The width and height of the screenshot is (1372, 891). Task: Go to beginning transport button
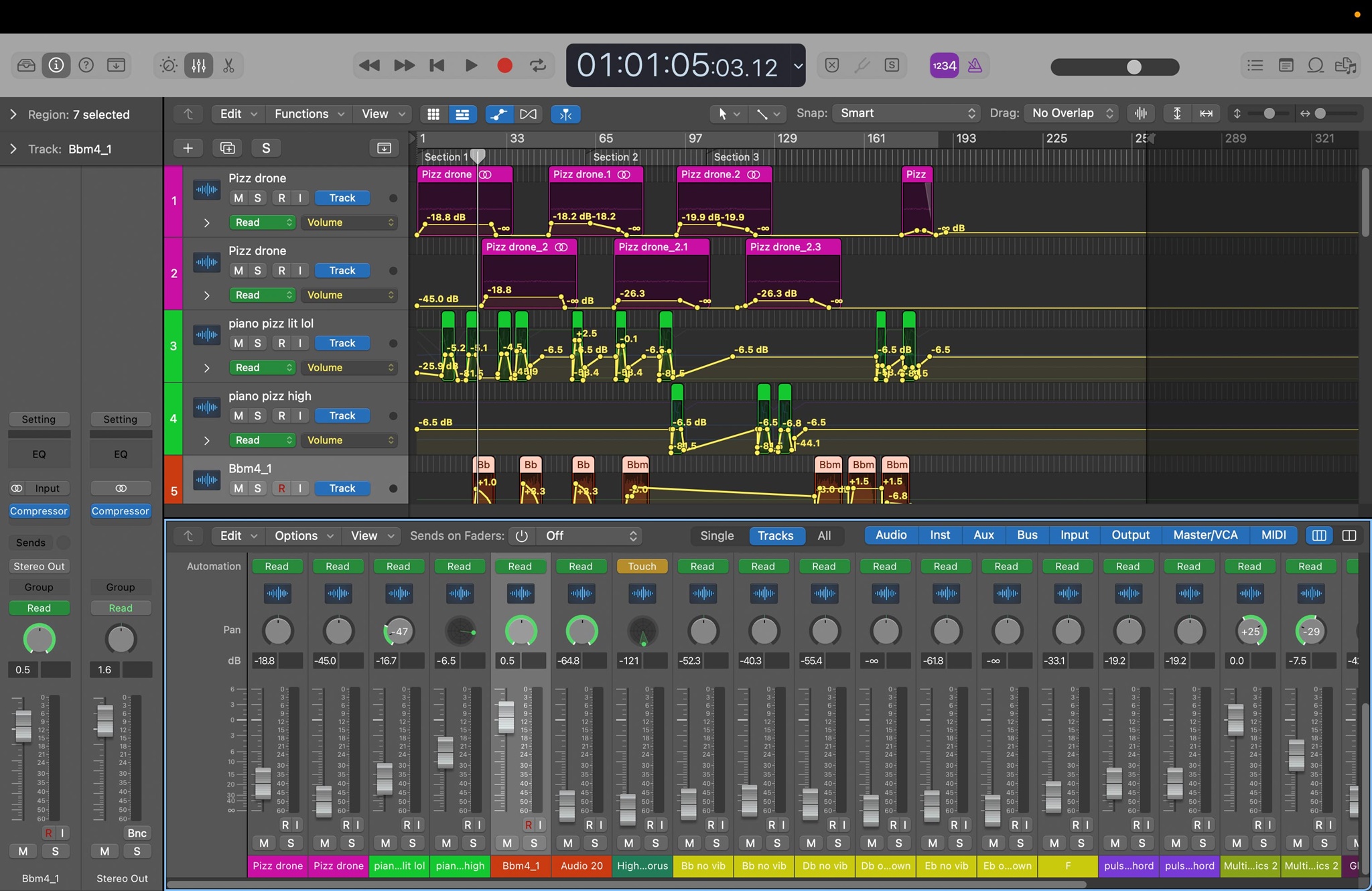coord(437,65)
